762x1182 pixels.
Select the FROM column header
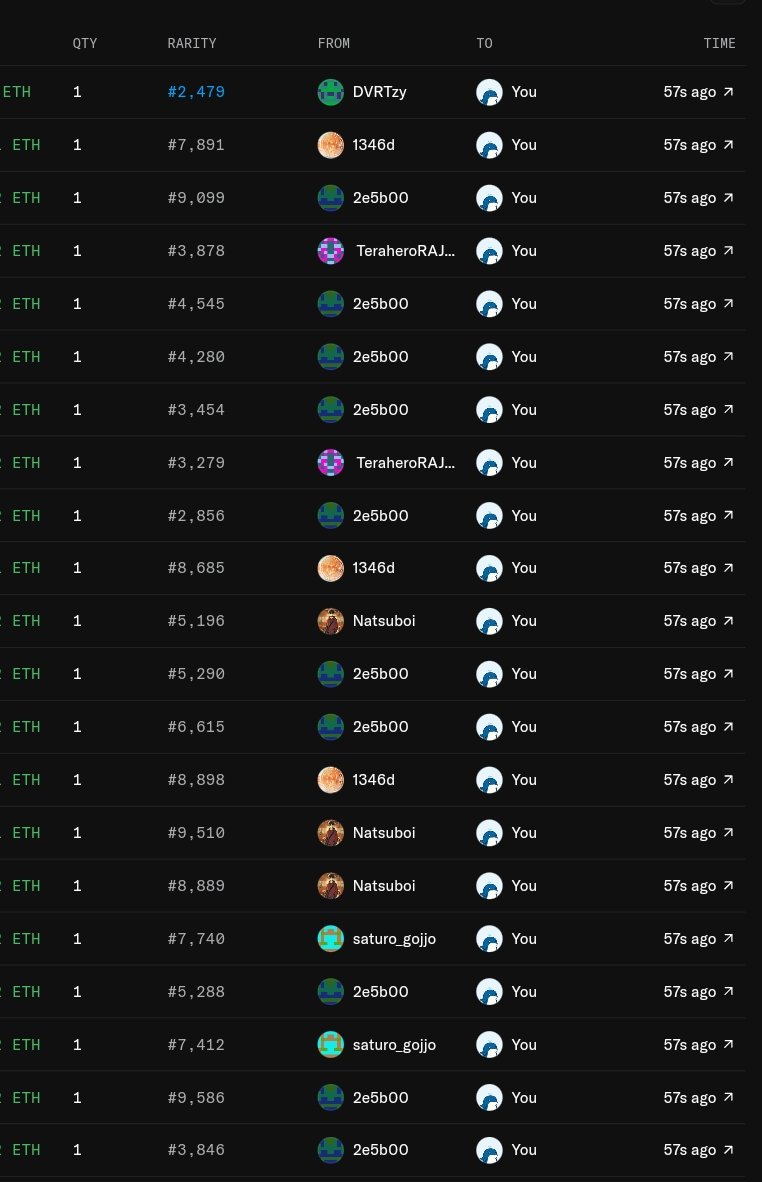pos(333,44)
